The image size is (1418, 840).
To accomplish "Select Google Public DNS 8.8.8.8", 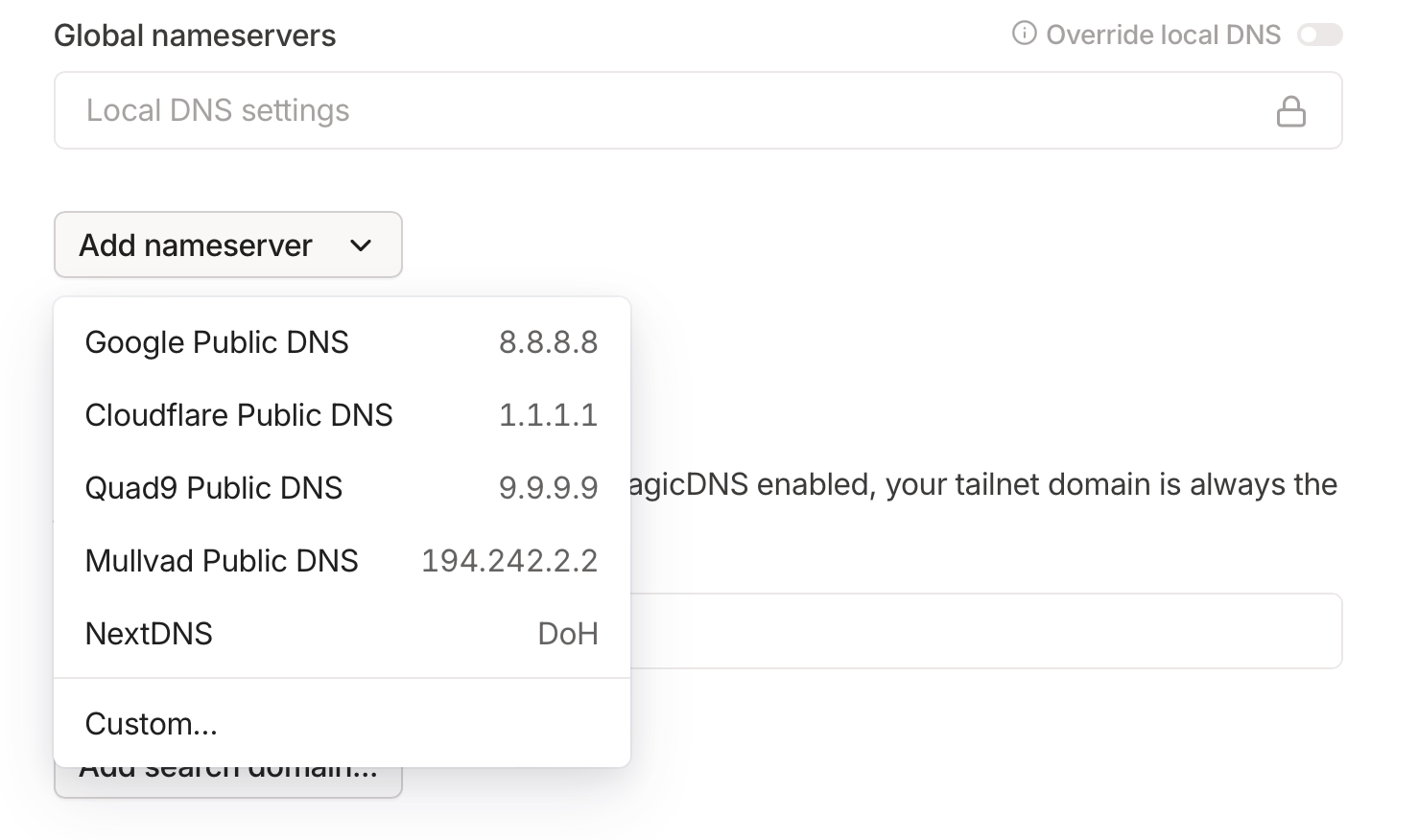I will [x=342, y=342].
